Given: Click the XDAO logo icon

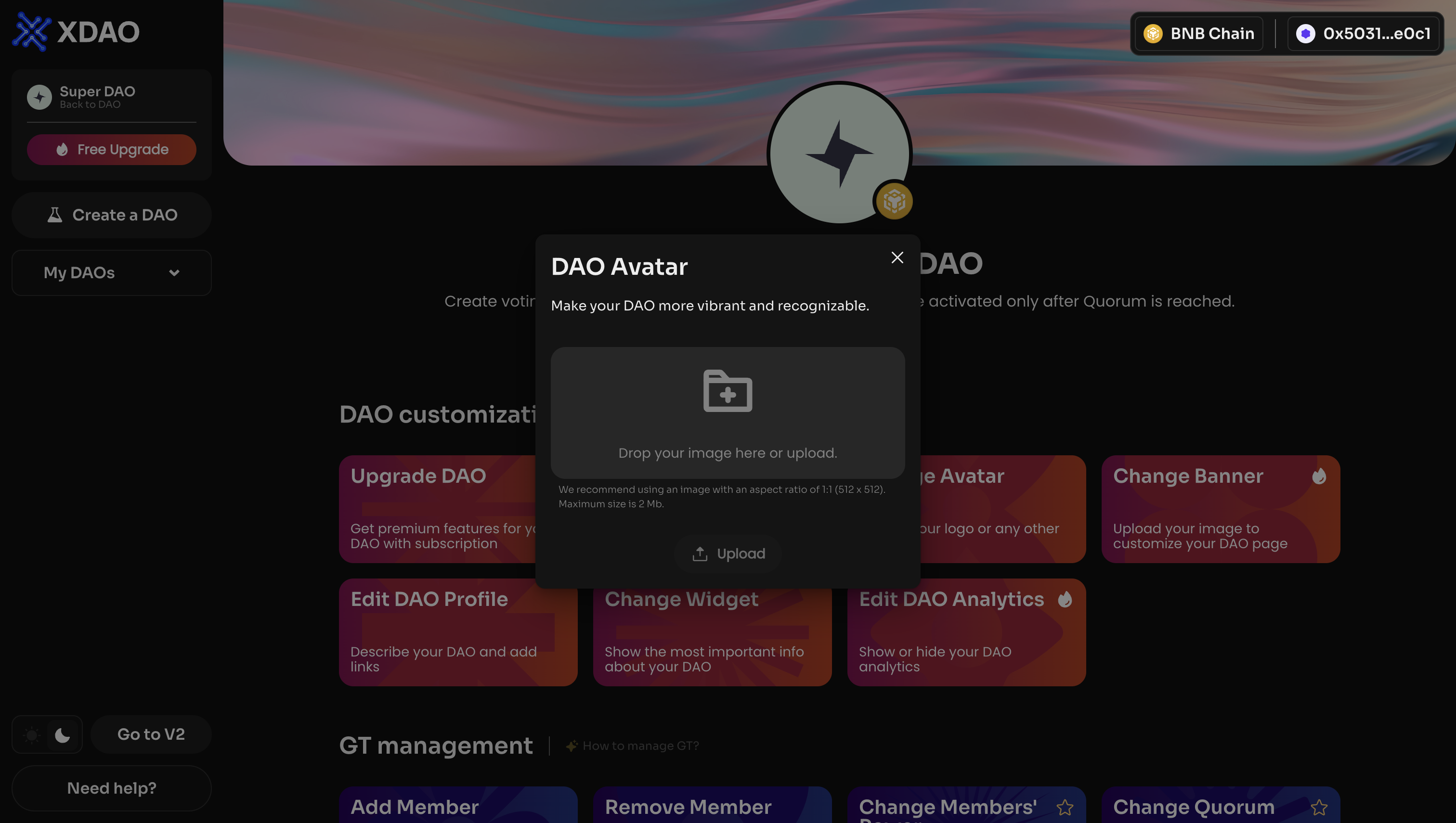Looking at the screenshot, I should [x=31, y=32].
